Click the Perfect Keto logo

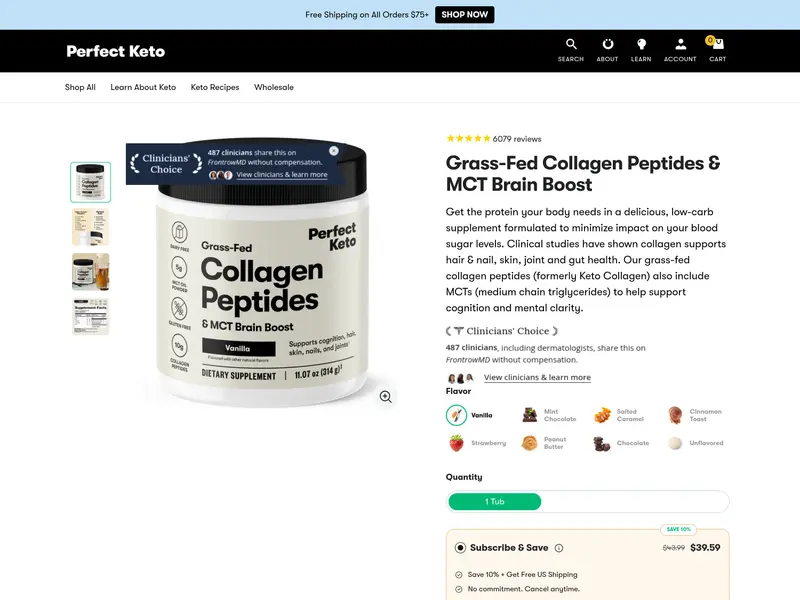tap(116, 51)
